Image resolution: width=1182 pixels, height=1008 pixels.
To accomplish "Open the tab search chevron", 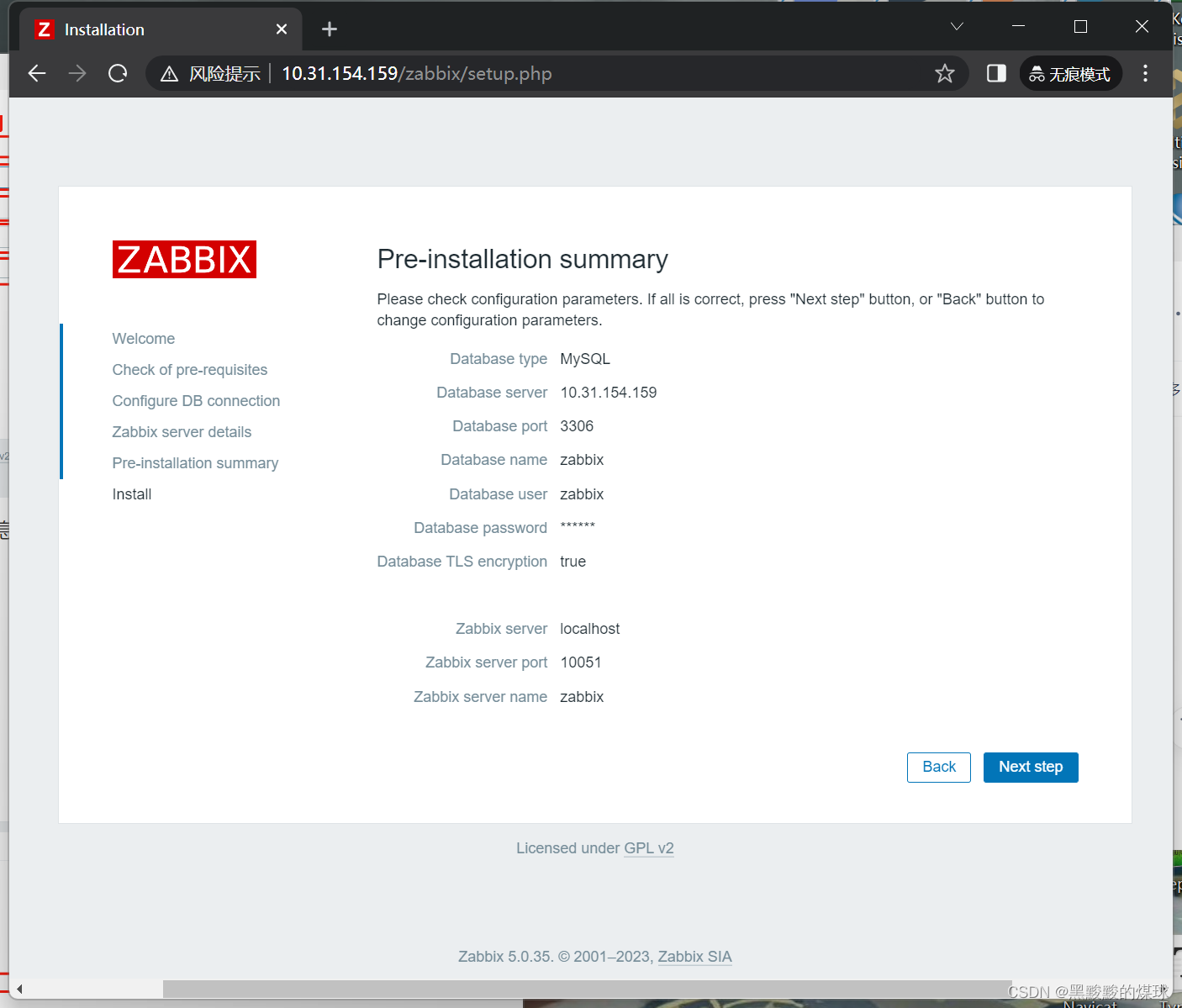I will point(956,26).
